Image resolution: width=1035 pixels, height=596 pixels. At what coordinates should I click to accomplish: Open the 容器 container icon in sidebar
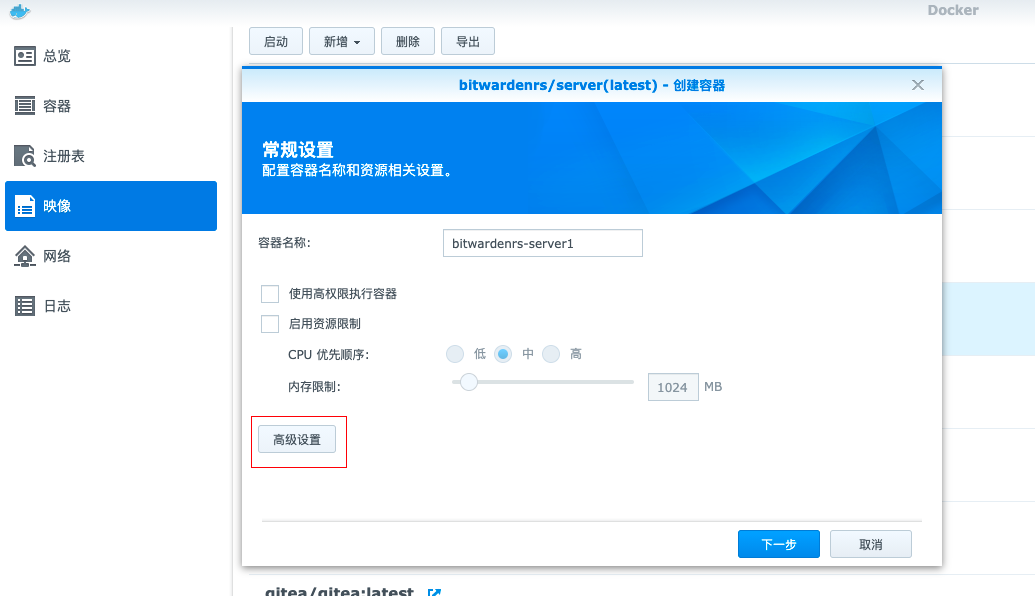(25, 106)
